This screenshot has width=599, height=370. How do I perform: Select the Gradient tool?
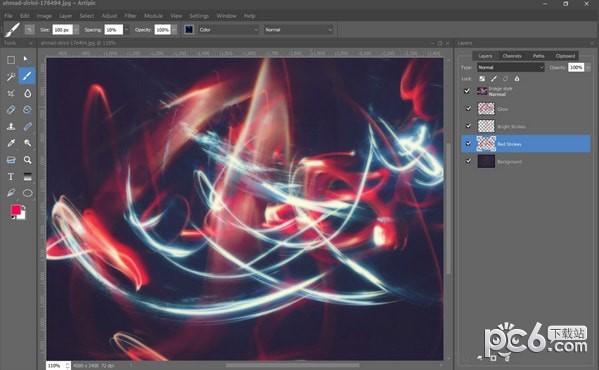[x=27, y=176]
